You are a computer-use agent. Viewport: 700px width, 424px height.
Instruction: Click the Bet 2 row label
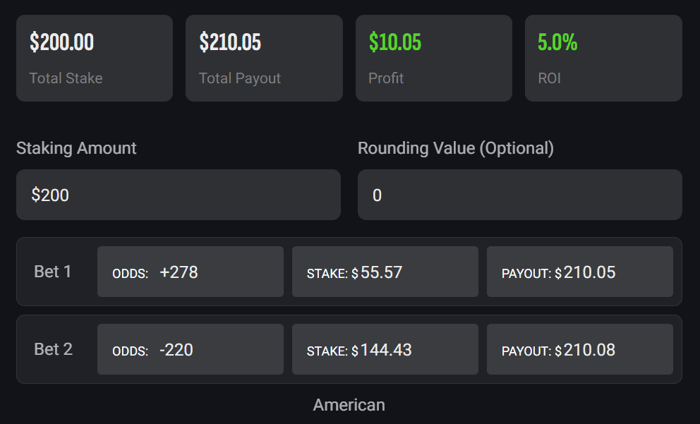[x=53, y=350]
